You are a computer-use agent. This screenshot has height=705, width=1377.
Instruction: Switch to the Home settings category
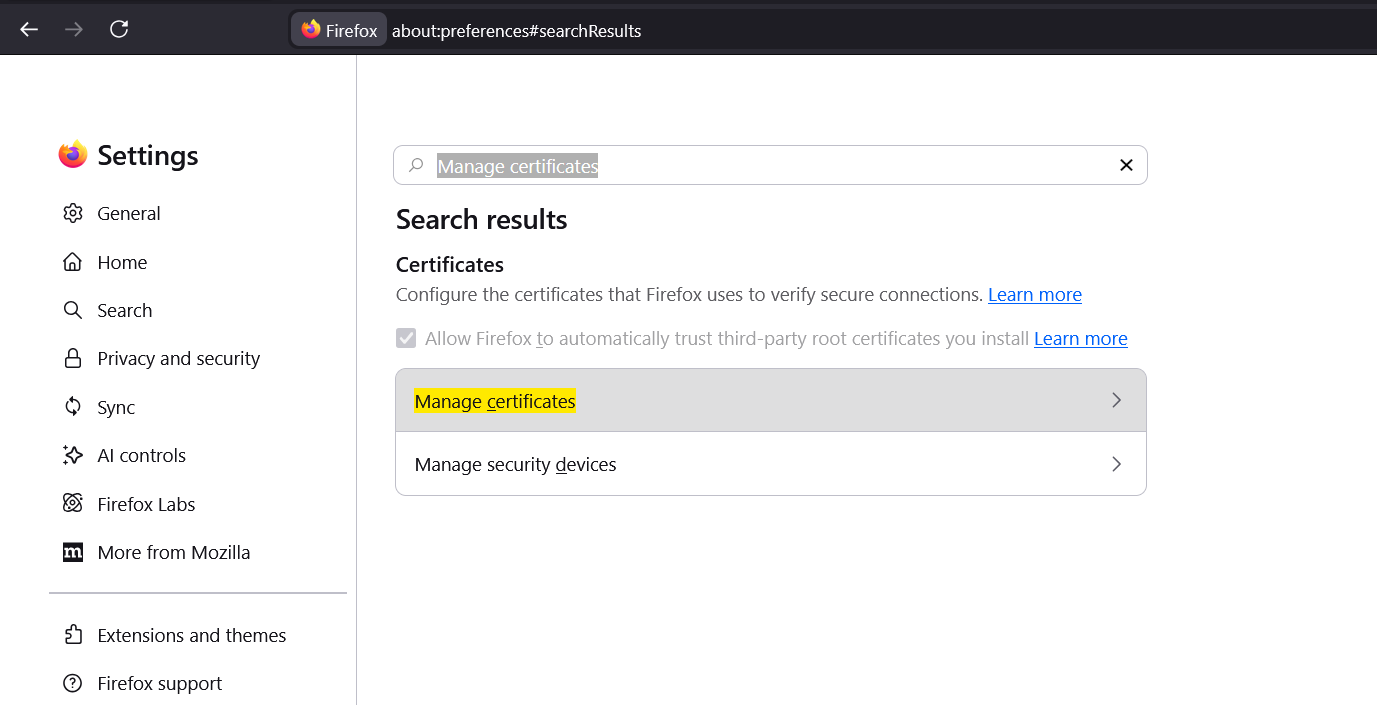click(122, 262)
